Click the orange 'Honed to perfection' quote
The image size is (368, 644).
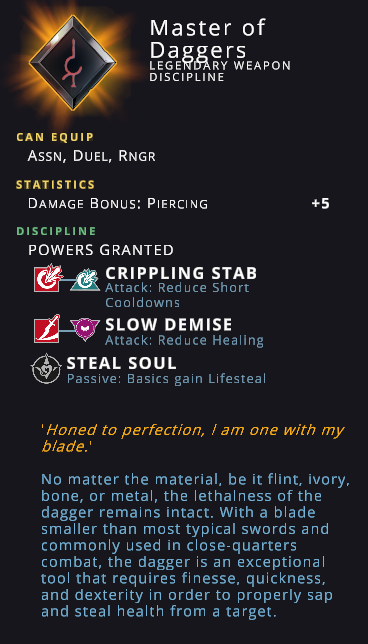tap(193, 438)
